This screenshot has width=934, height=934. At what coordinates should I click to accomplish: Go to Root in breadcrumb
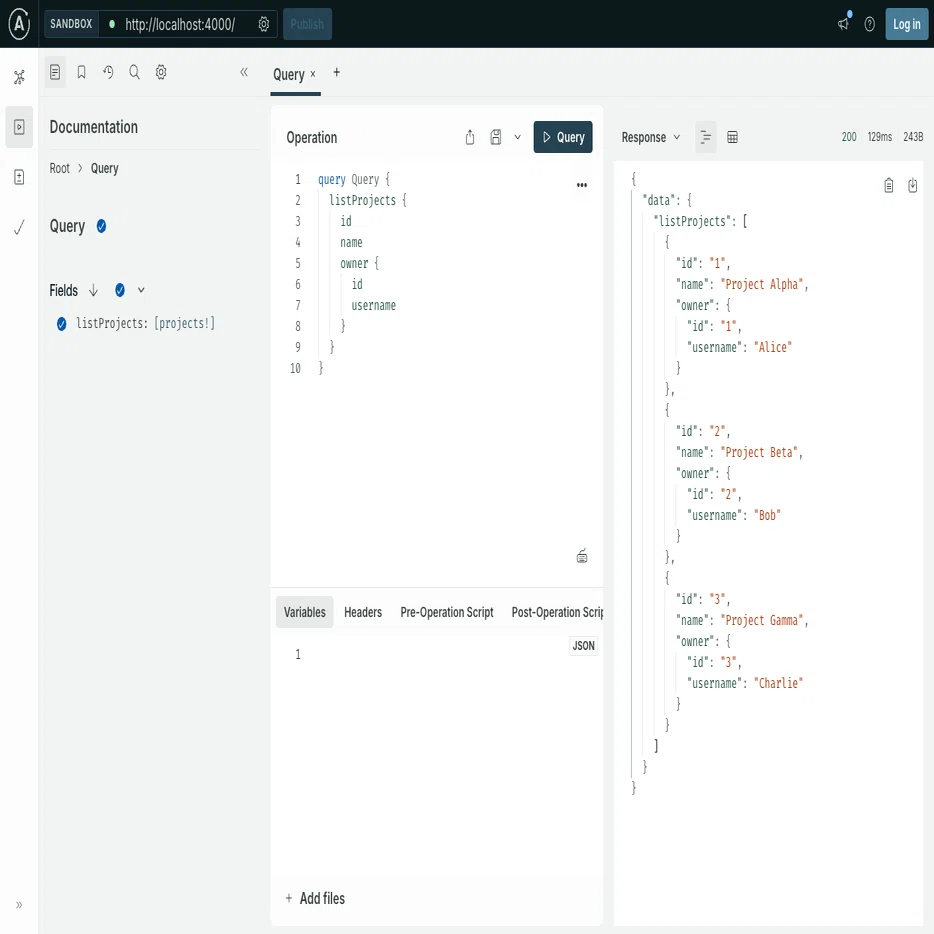[x=60, y=169]
